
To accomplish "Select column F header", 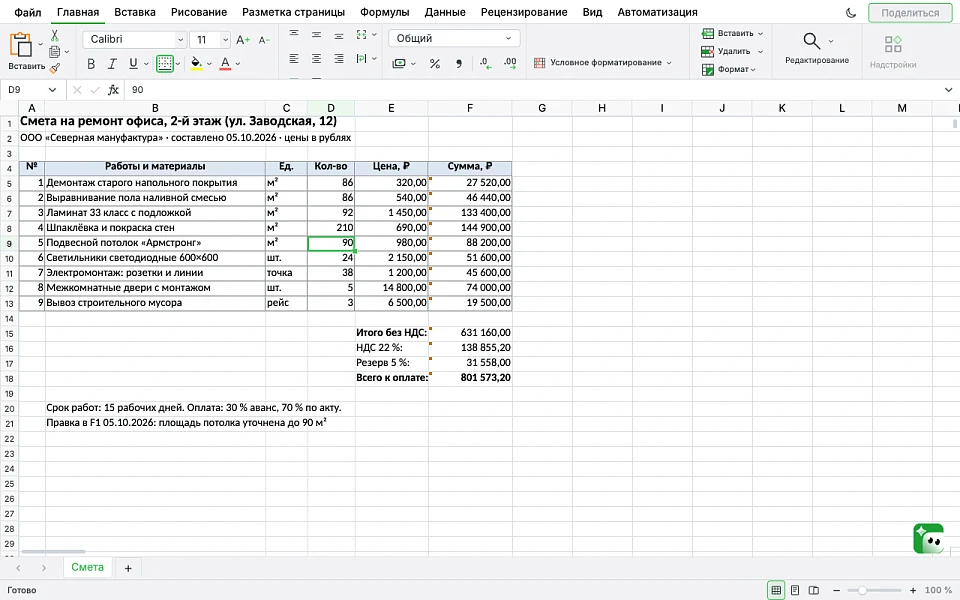I will pyautogui.click(x=470, y=108).
